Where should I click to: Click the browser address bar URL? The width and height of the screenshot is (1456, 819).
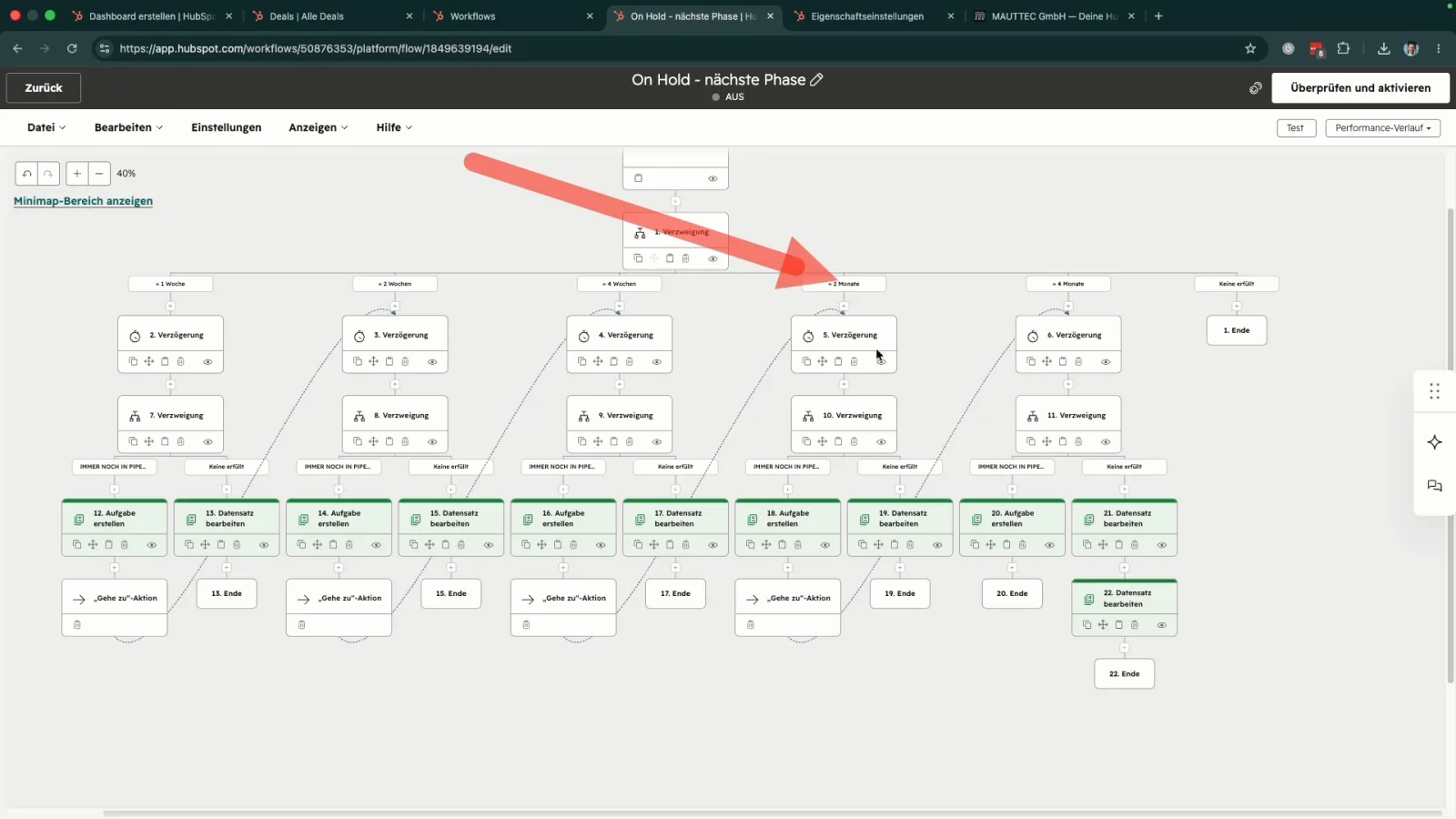coord(316,48)
